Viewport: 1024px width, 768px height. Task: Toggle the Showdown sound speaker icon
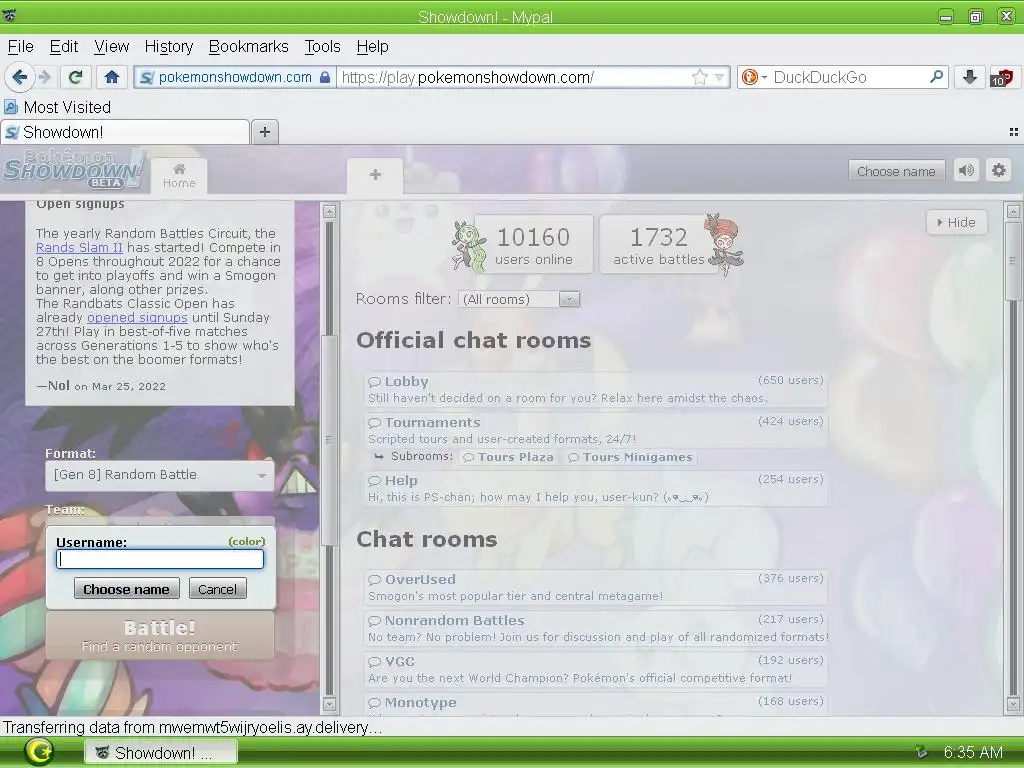pyautogui.click(x=966, y=170)
